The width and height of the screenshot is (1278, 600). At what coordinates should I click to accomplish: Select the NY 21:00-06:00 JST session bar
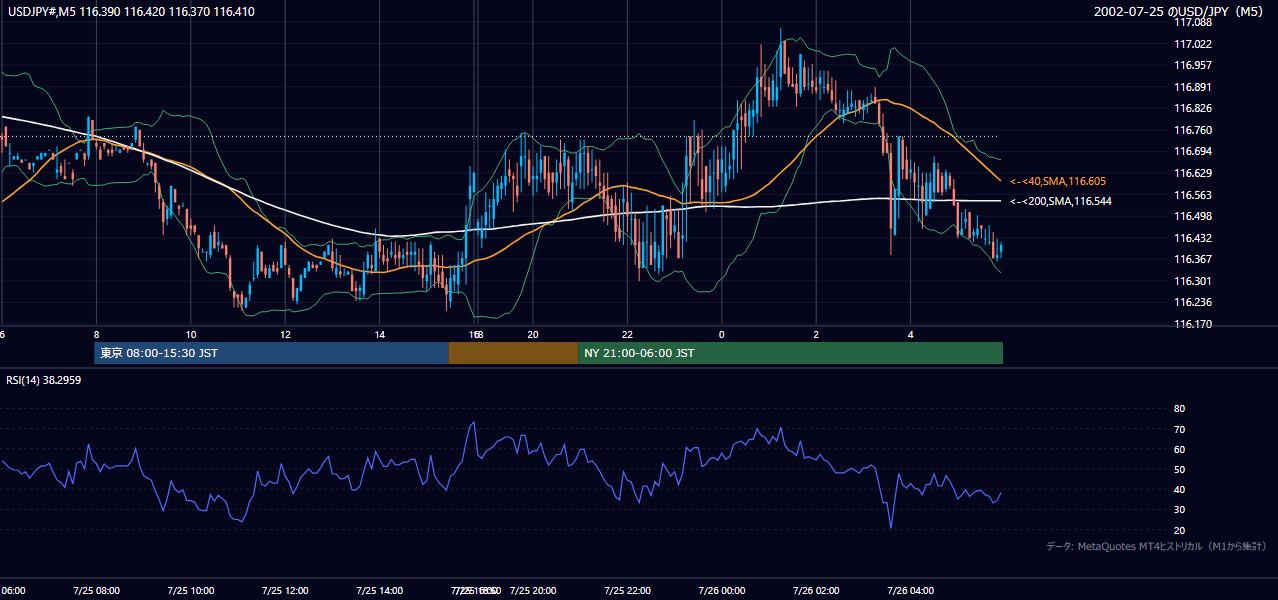[x=790, y=353]
